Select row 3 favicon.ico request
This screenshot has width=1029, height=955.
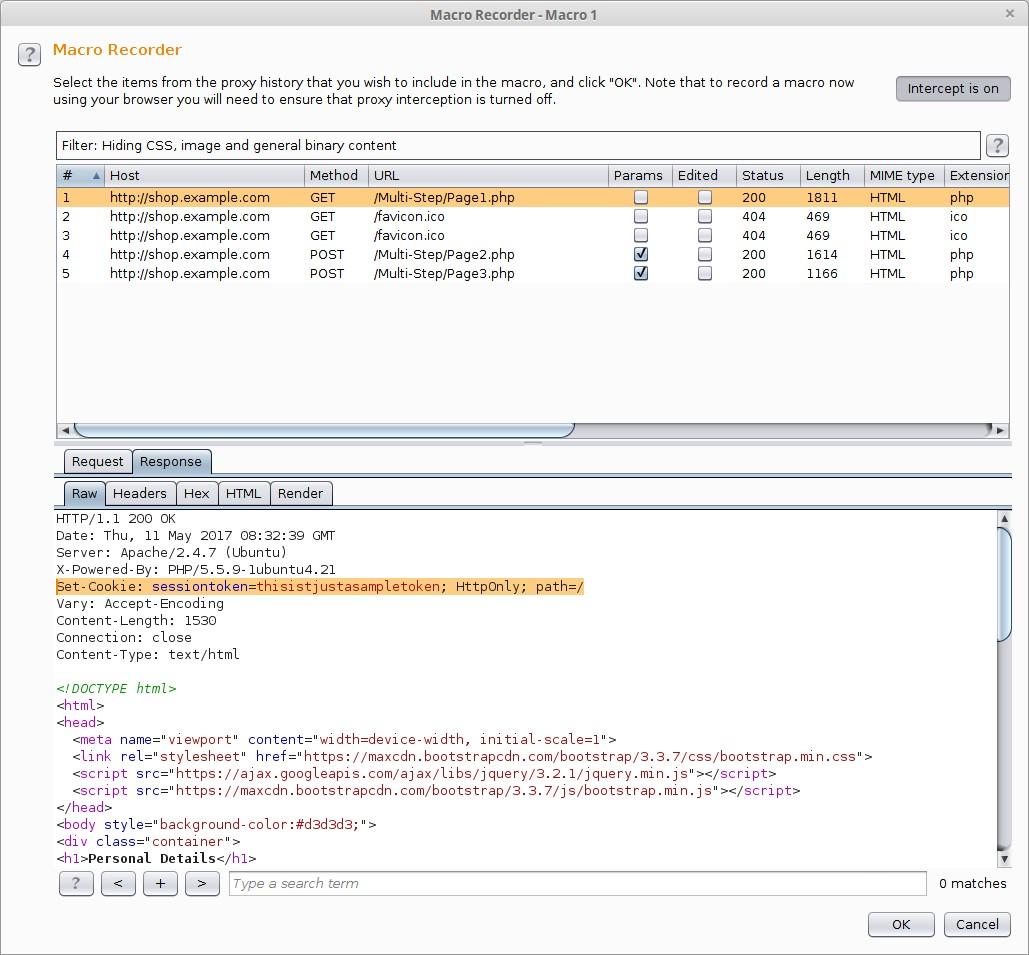pyautogui.click(x=533, y=235)
